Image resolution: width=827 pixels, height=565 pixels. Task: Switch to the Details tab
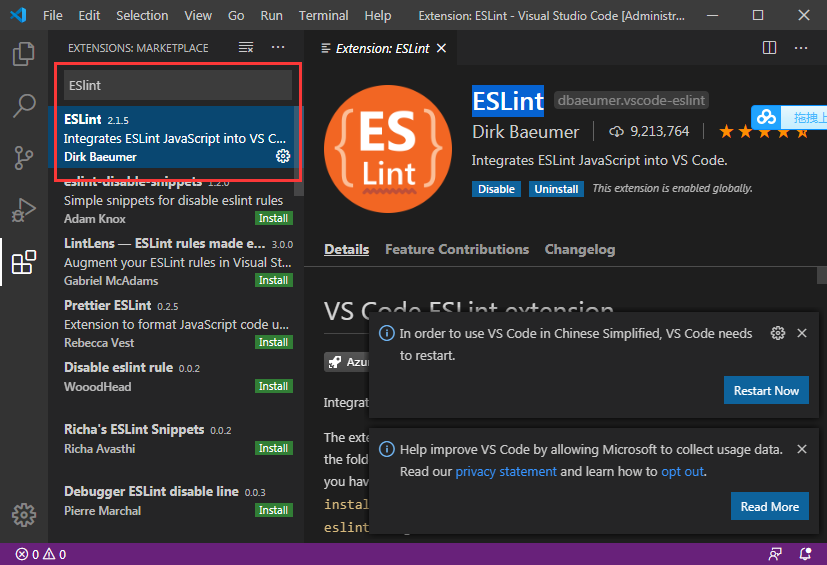[x=347, y=249]
